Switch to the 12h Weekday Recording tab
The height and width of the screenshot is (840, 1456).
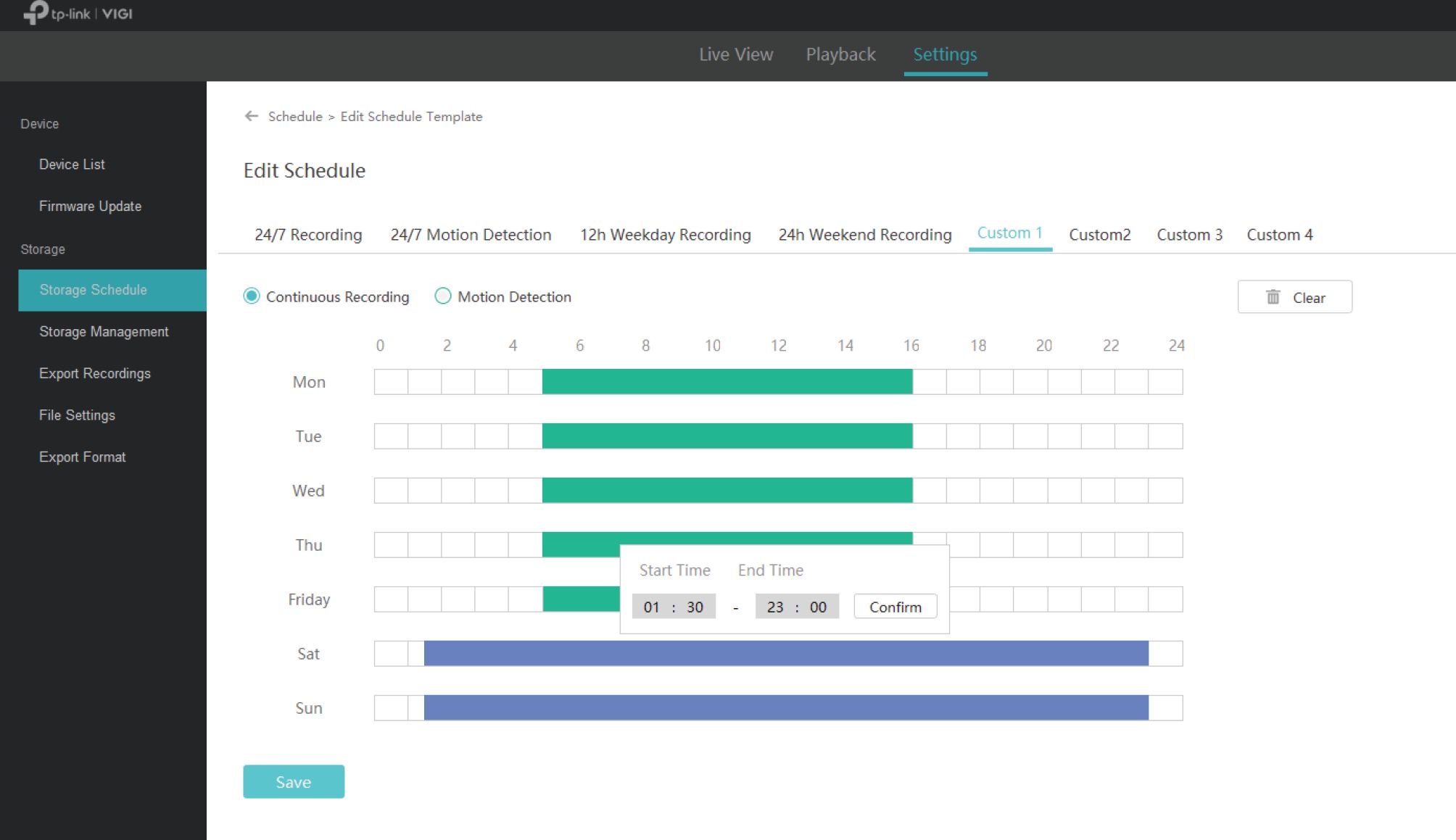pos(665,235)
